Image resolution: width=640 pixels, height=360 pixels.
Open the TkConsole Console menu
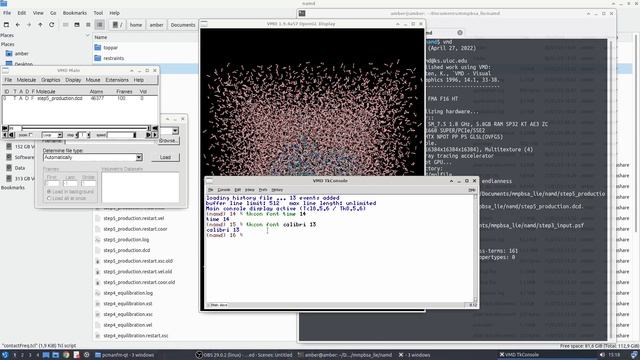tap(224, 190)
